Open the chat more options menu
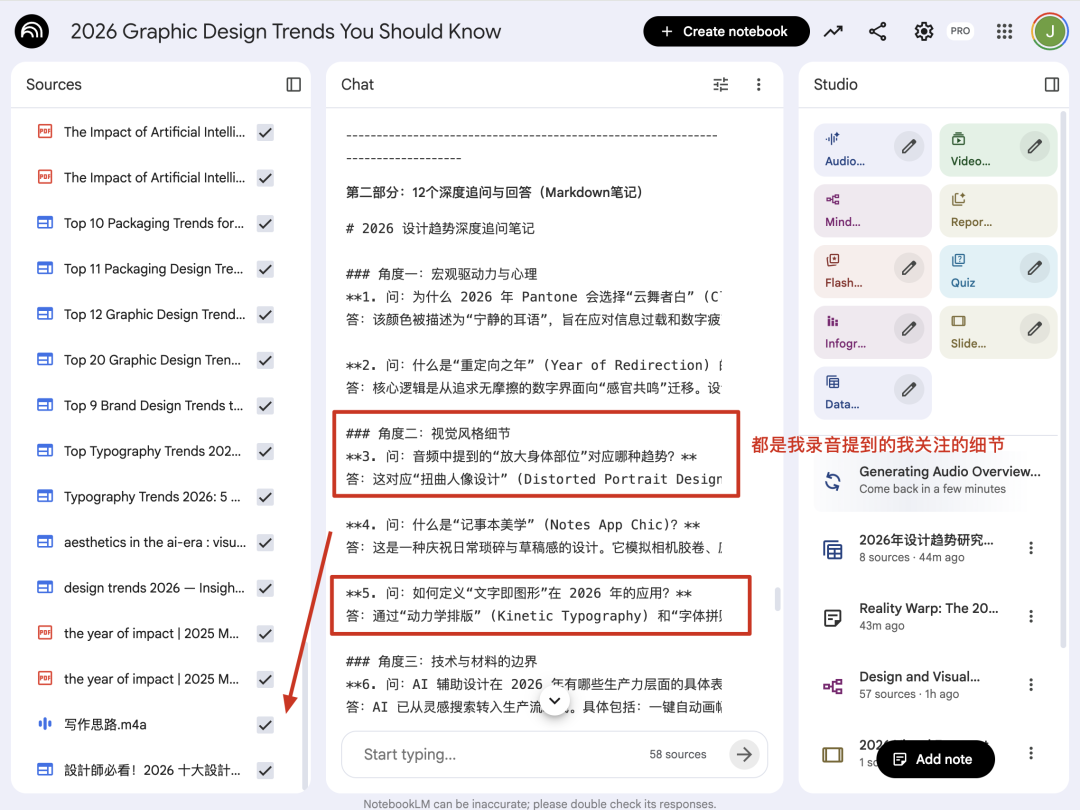Image resolution: width=1080 pixels, height=810 pixels. click(758, 85)
